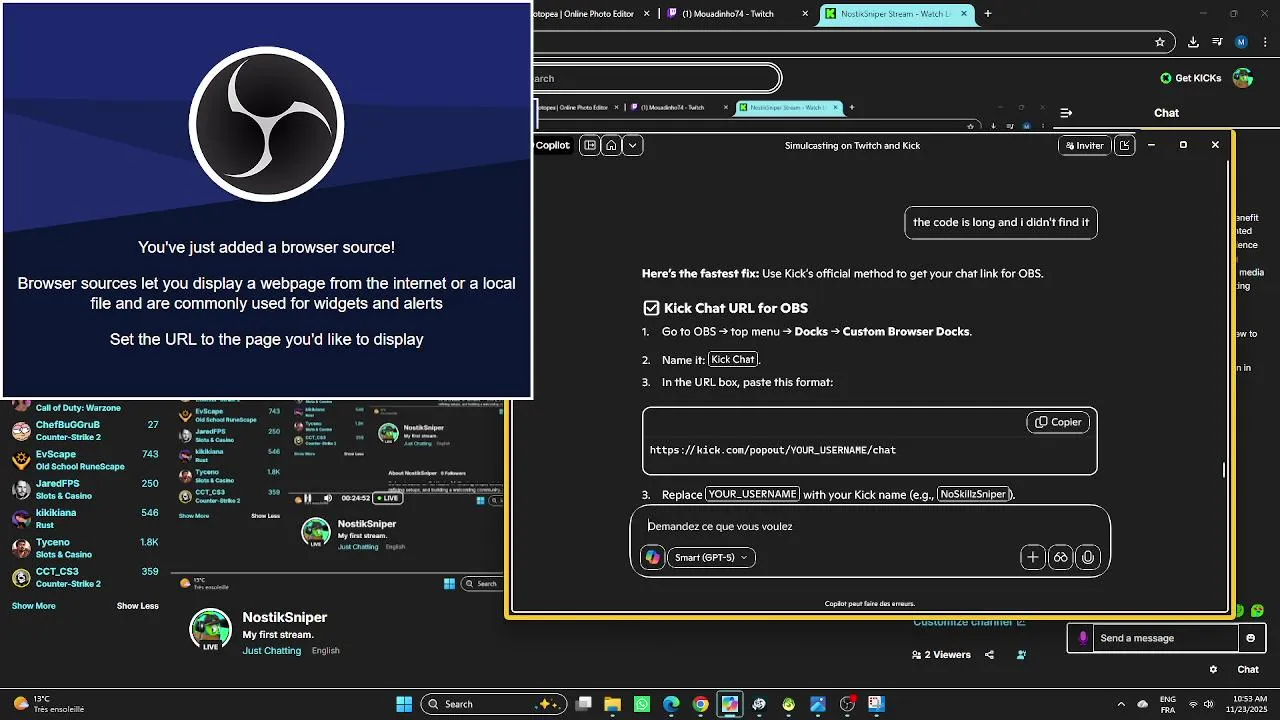Click the Copilot logo button in prompt box

click(x=653, y=557)
